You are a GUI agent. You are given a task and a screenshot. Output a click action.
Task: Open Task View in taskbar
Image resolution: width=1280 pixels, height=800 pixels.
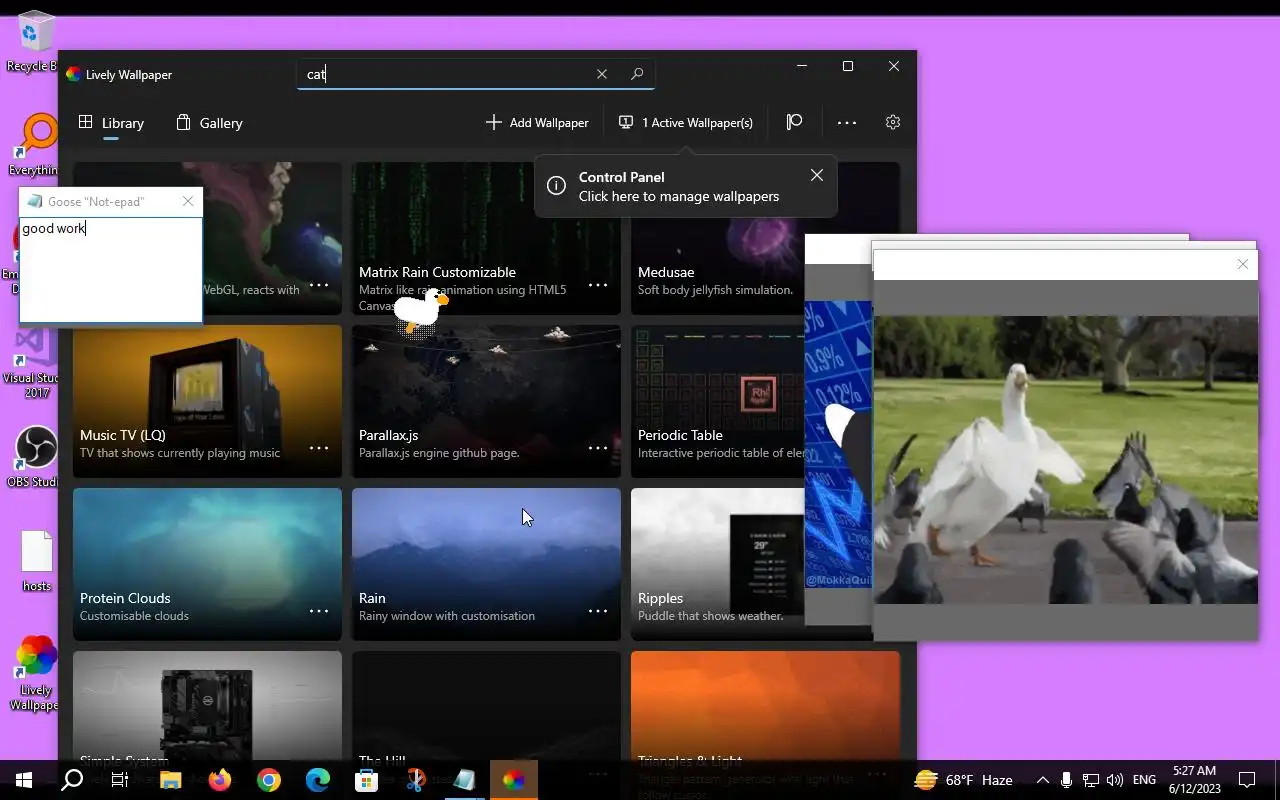click(120, 780)
